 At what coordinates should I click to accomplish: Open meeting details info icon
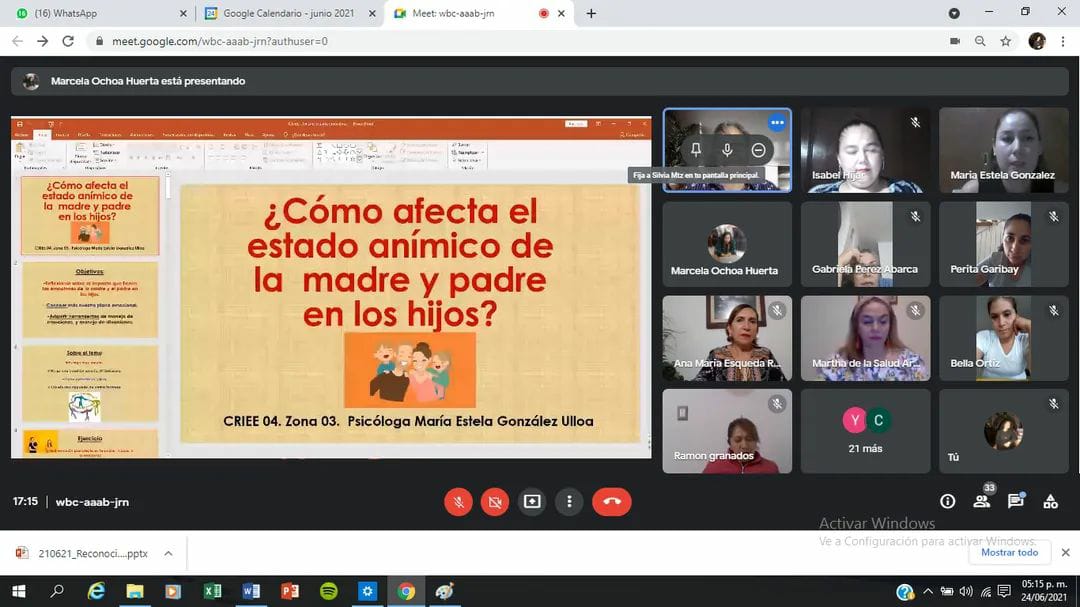(x=947, y=501)
